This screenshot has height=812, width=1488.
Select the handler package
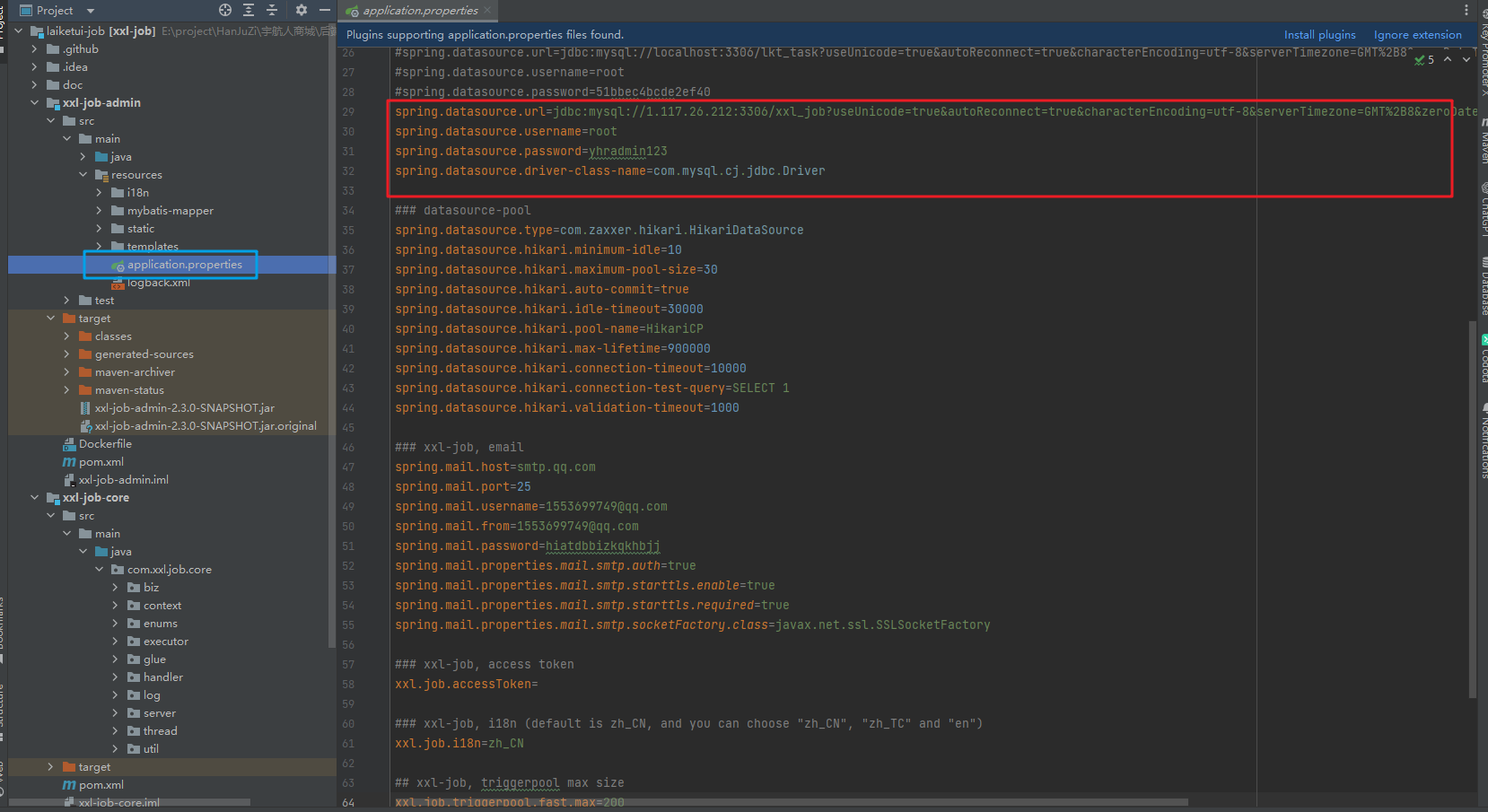(162, 677)
